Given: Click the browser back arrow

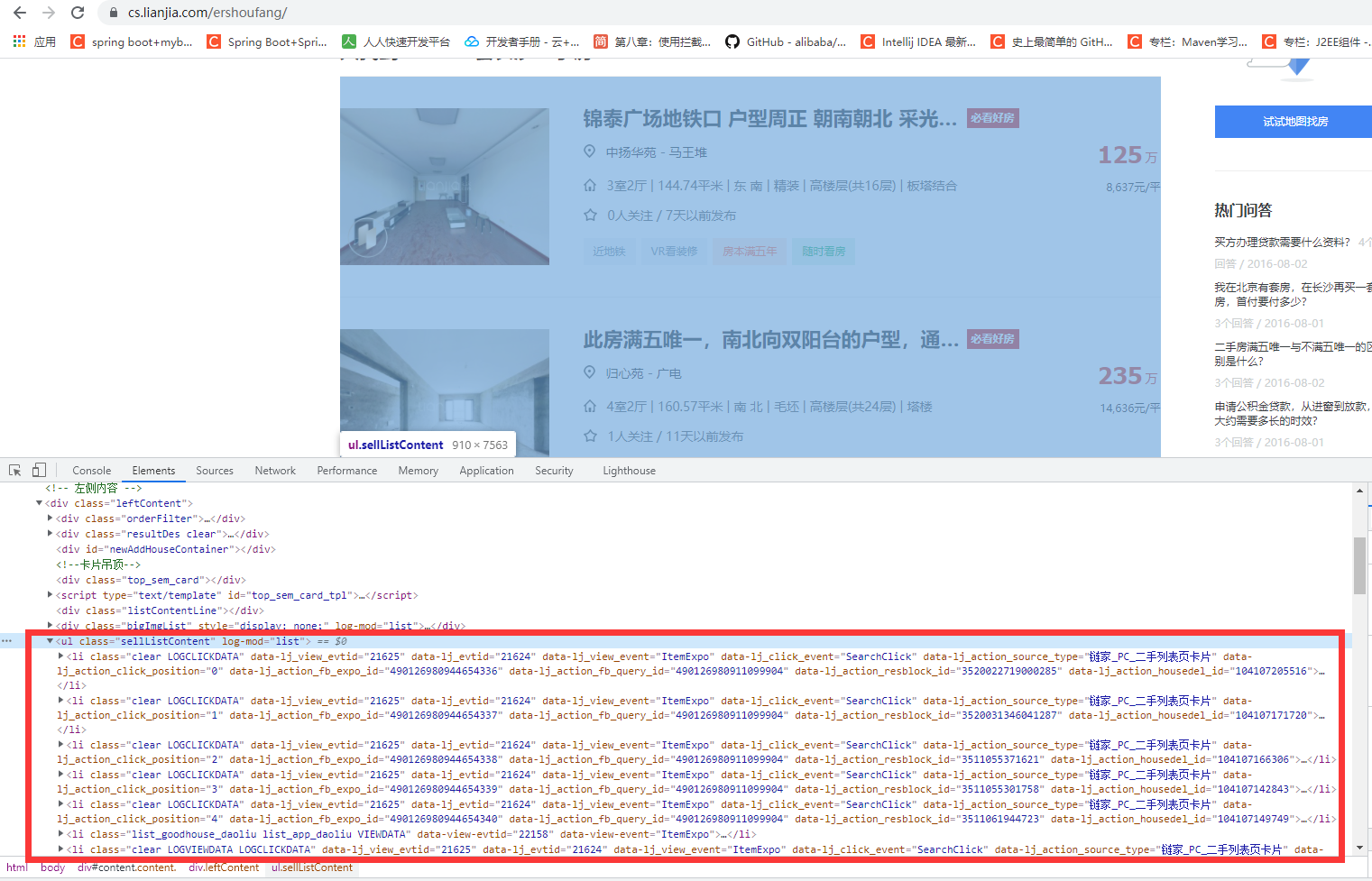Looking at the screenshot, I should [20, 13].
